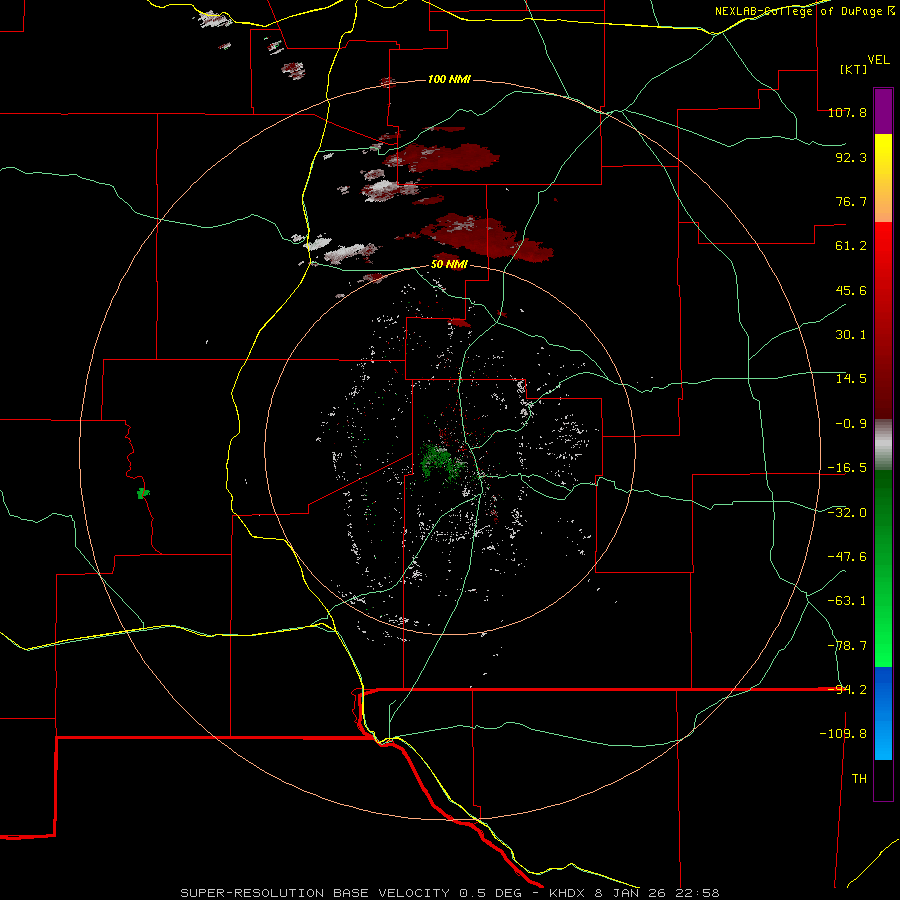Click the 100 NMI range ring label
Image resolution: width=900 pixels, height=900 pixels.
pyautogui.click(x=449, y=79)
